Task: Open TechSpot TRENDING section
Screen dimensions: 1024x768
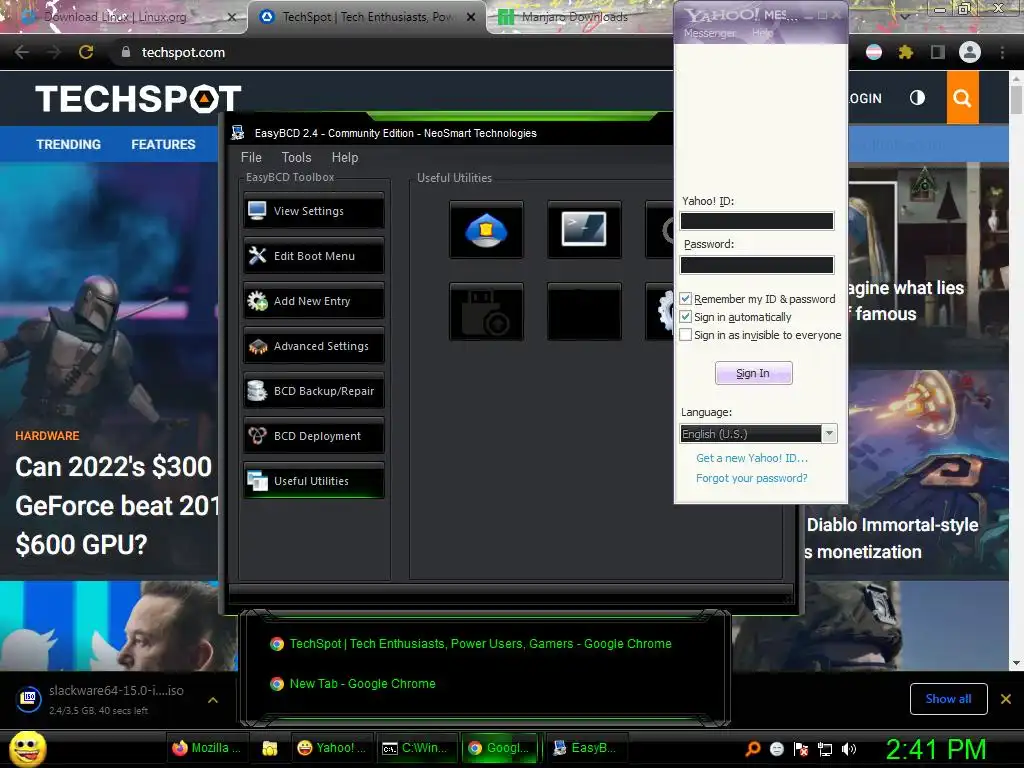Action: pyautogui.click(x=69, y=144)
